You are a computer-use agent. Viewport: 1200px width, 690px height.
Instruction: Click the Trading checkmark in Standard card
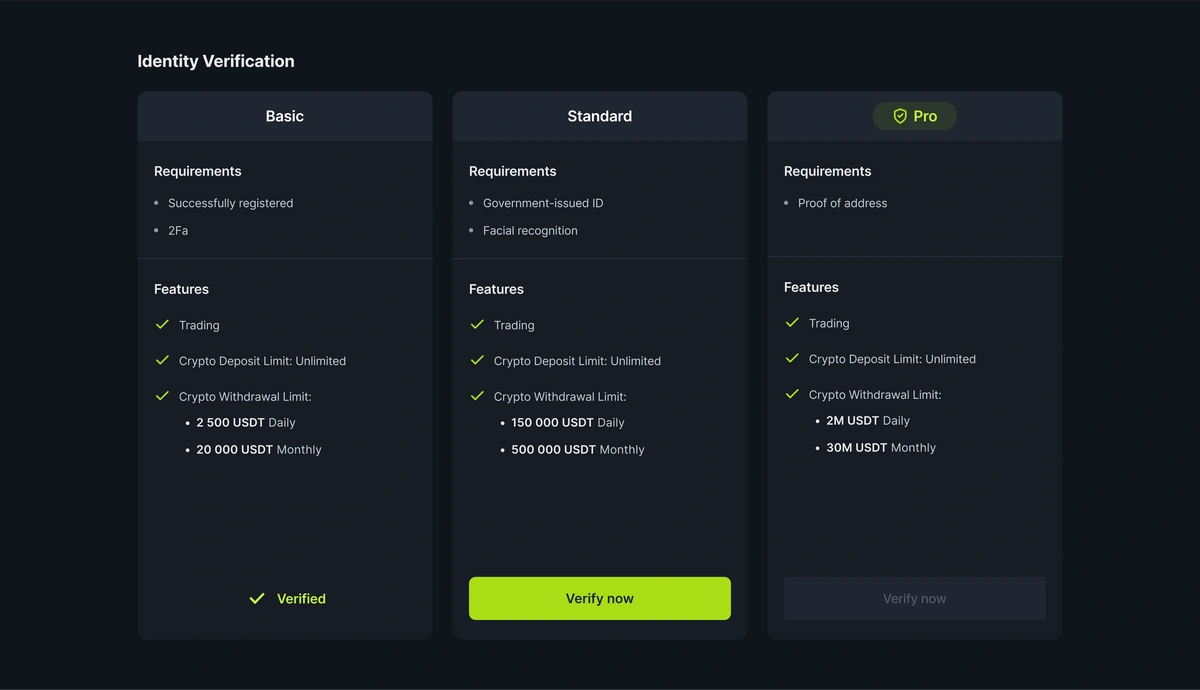477,325
